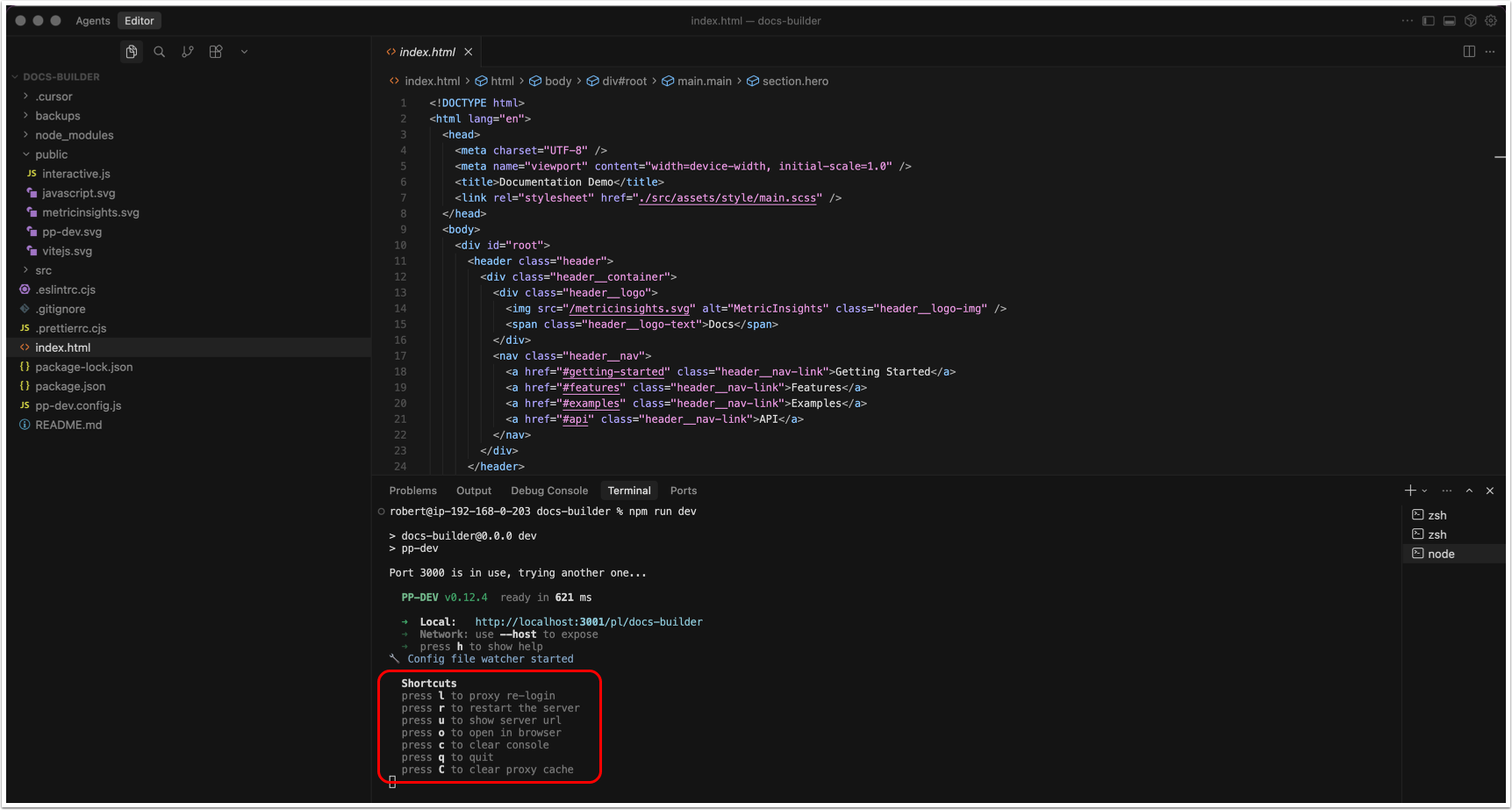Toggle the bottom panel layout icon
The height and width of the screenshot is (810, 1512).
pos(1450,21)
